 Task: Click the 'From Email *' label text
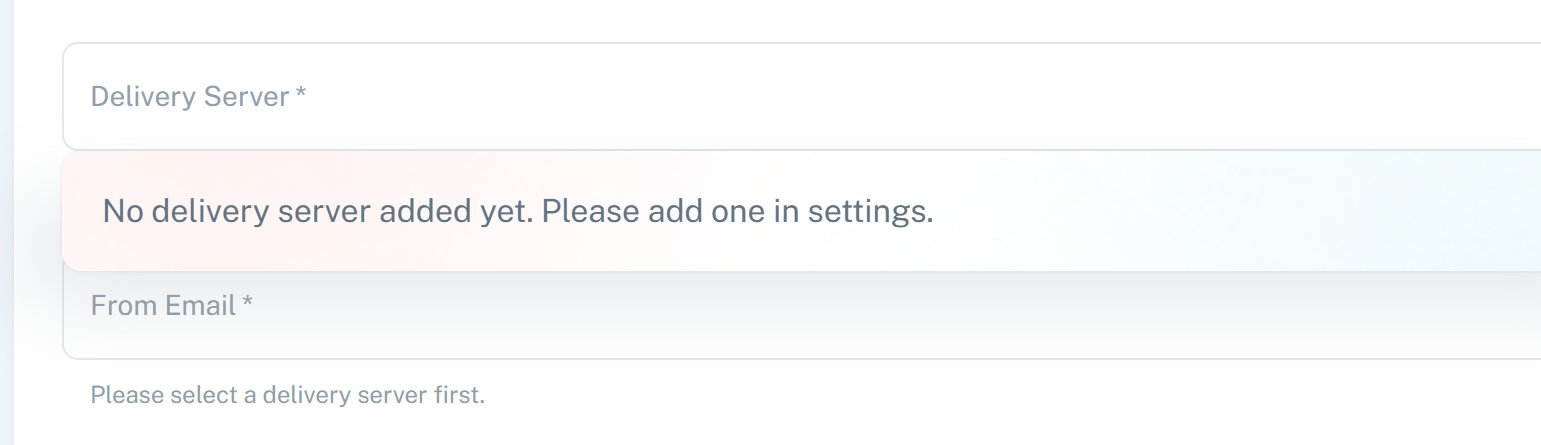pyautogui.click(x=172, y=305)
